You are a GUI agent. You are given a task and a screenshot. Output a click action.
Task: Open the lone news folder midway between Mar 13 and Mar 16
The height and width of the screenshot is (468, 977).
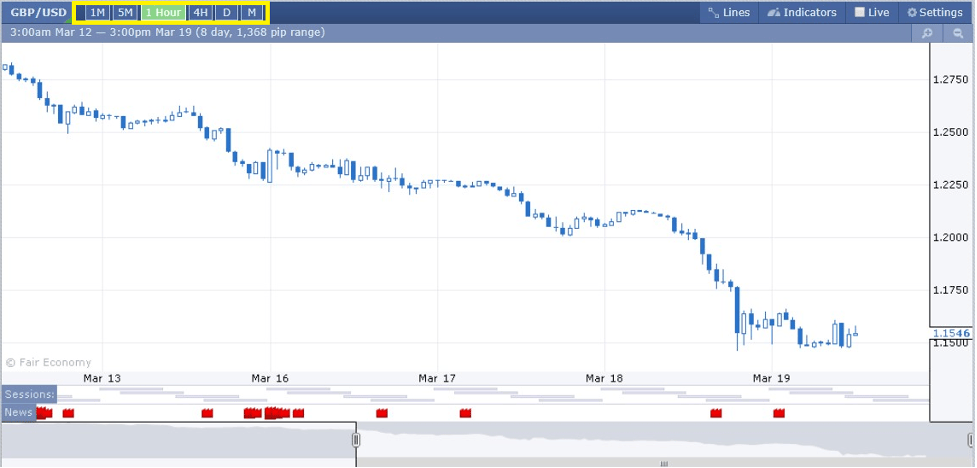(x=207, y=413)
